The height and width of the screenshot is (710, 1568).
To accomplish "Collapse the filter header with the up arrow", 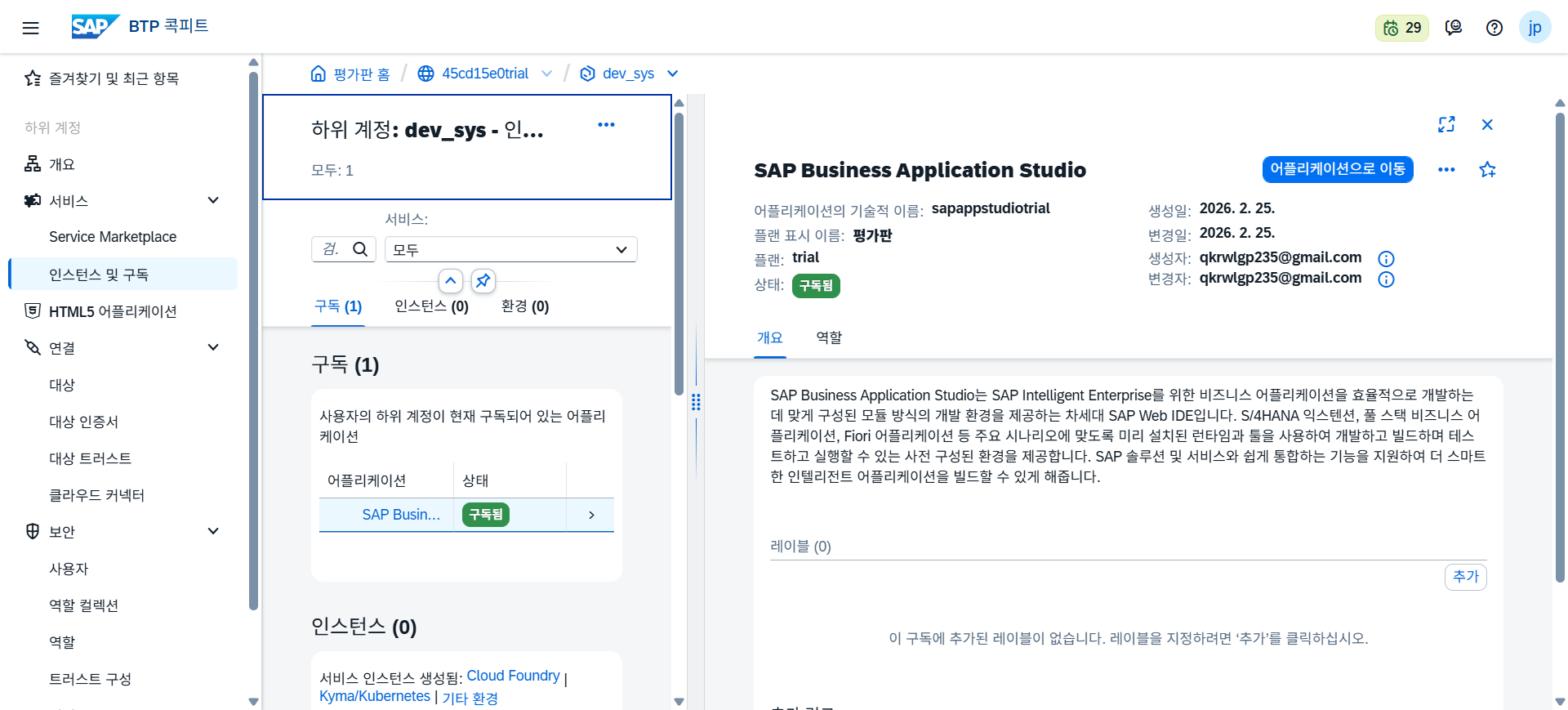I will tap(451, 280).
